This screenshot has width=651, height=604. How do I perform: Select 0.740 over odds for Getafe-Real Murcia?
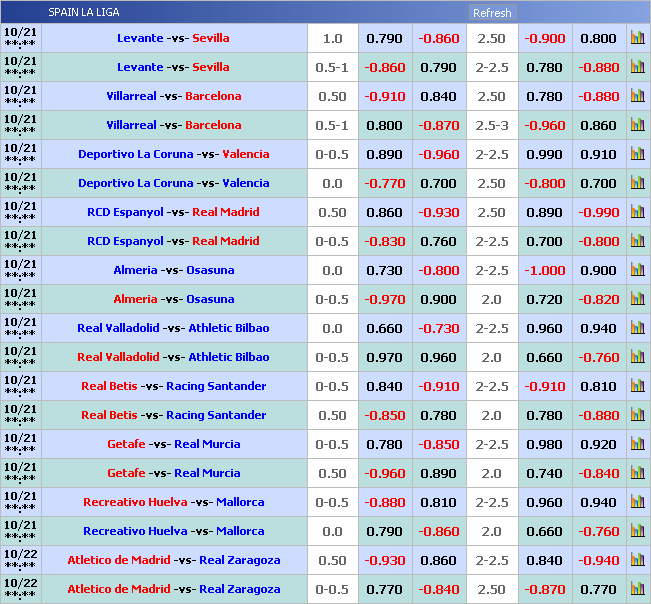pyautogui.click(x=545, y=474)
